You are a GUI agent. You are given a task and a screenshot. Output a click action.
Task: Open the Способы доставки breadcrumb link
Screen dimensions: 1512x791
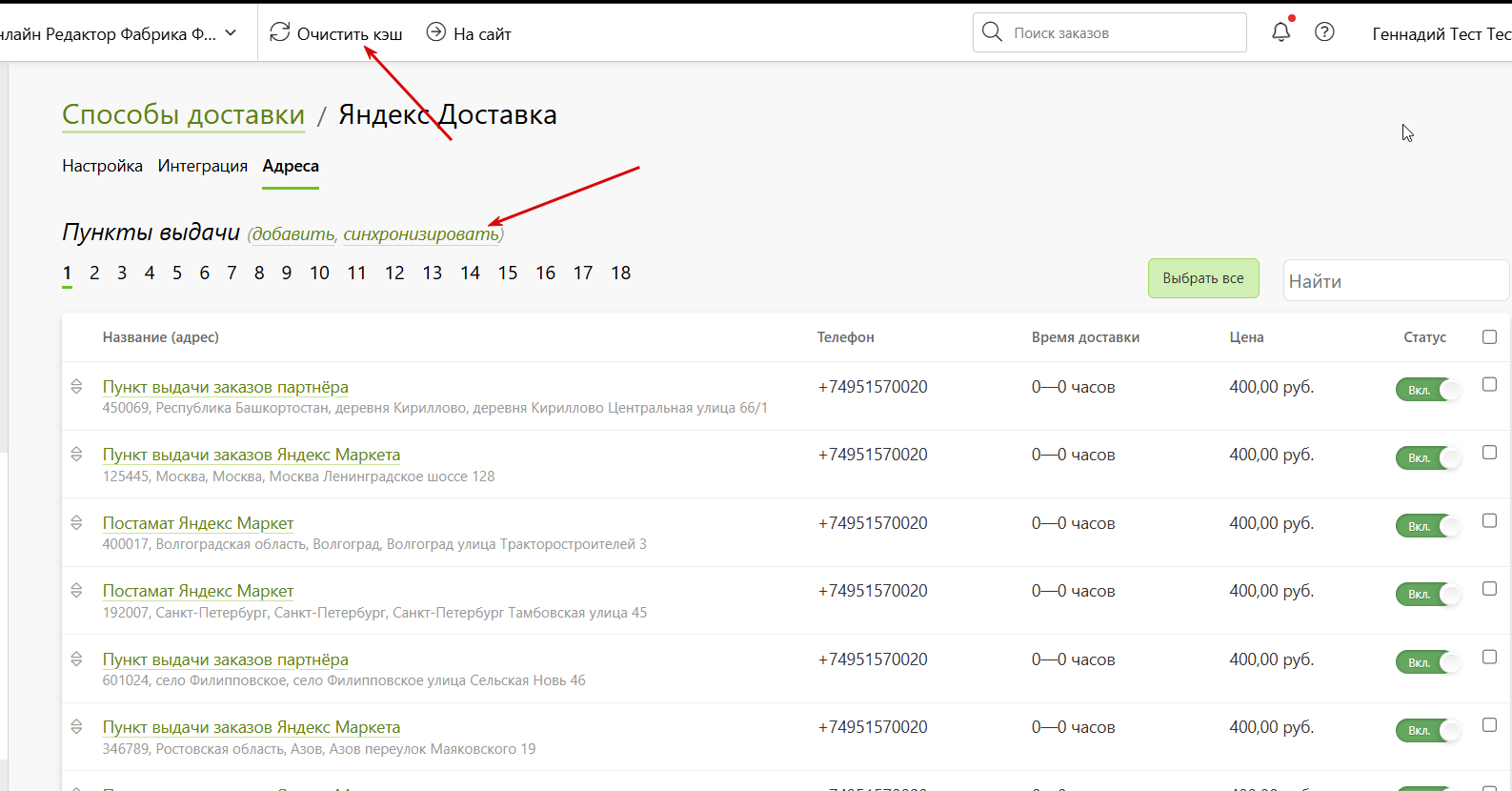click(x=183, y=114)
